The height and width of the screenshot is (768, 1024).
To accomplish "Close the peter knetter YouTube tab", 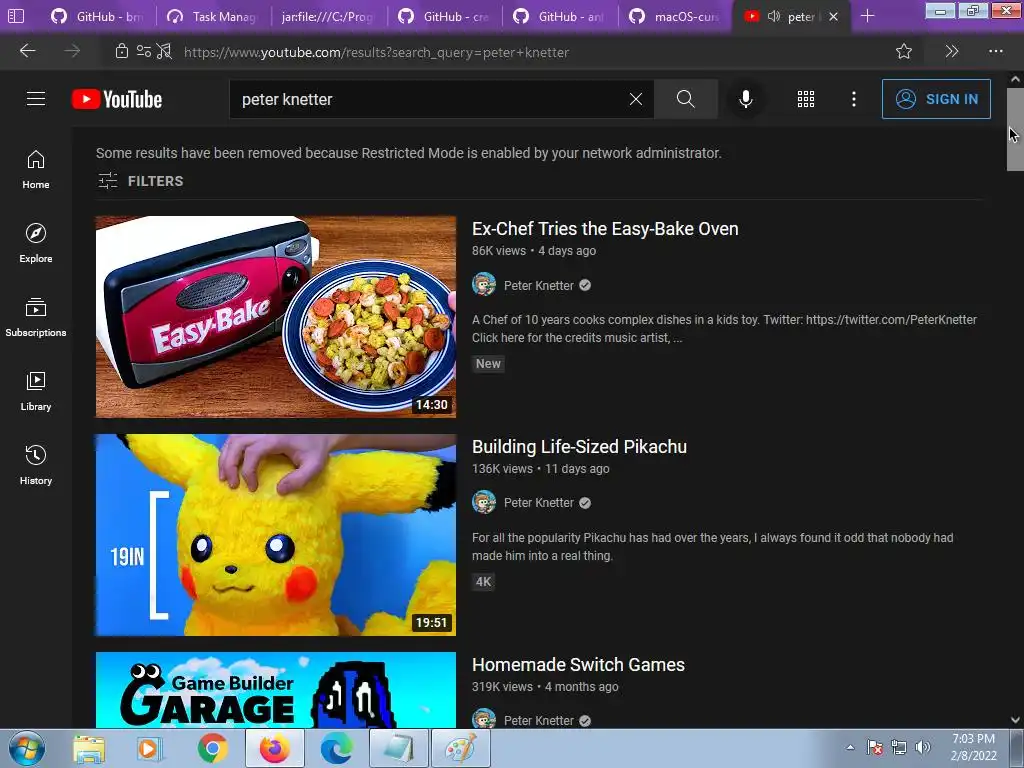I will [x=833, y=16].
